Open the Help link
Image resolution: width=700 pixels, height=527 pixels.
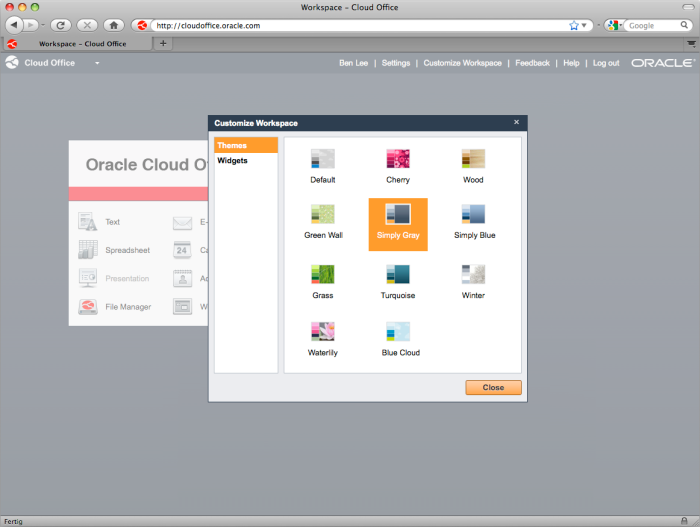[571, 63]
